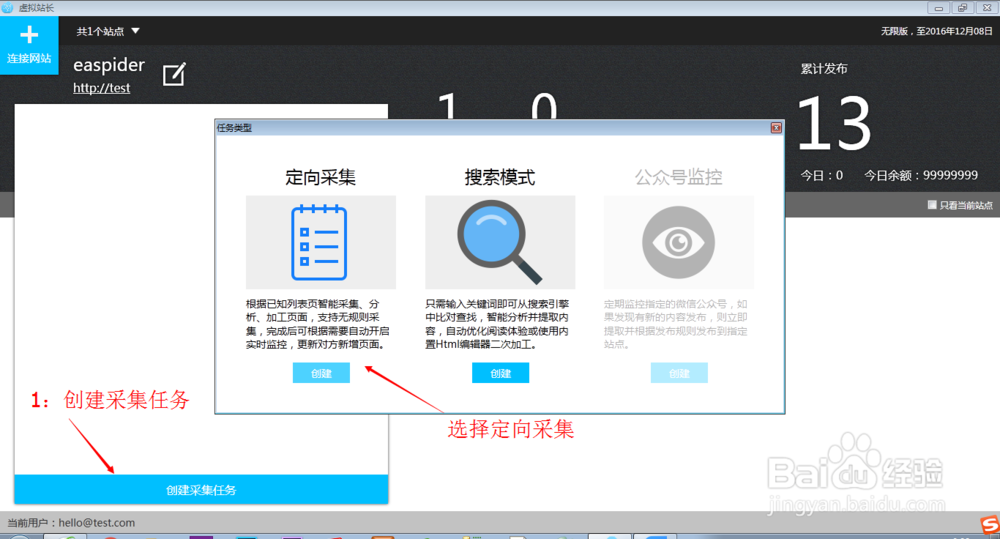Click the Sogou input method tray icon
This screenshot has width=1000, height=539.
pyautogui.click(x=990, y=526)
